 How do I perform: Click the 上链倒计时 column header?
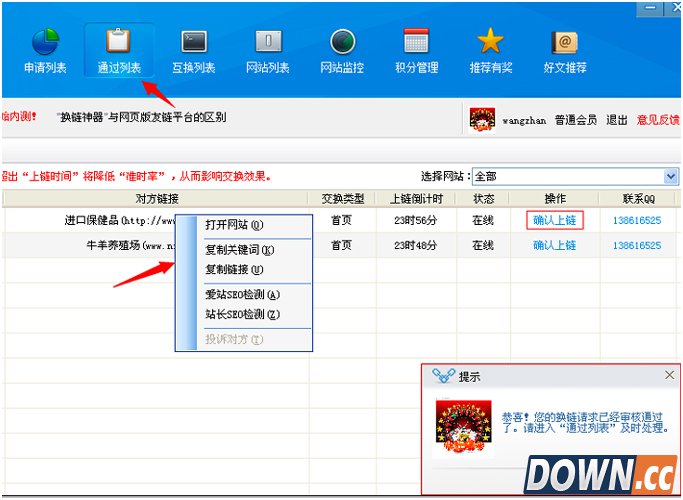point(416,199)
